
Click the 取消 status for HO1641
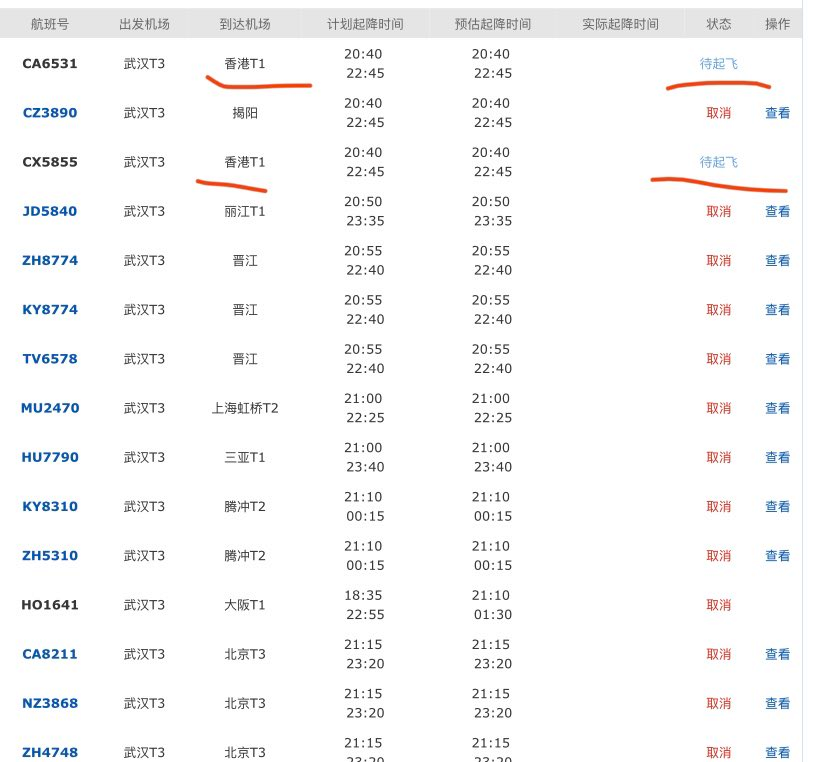[718, 605]
